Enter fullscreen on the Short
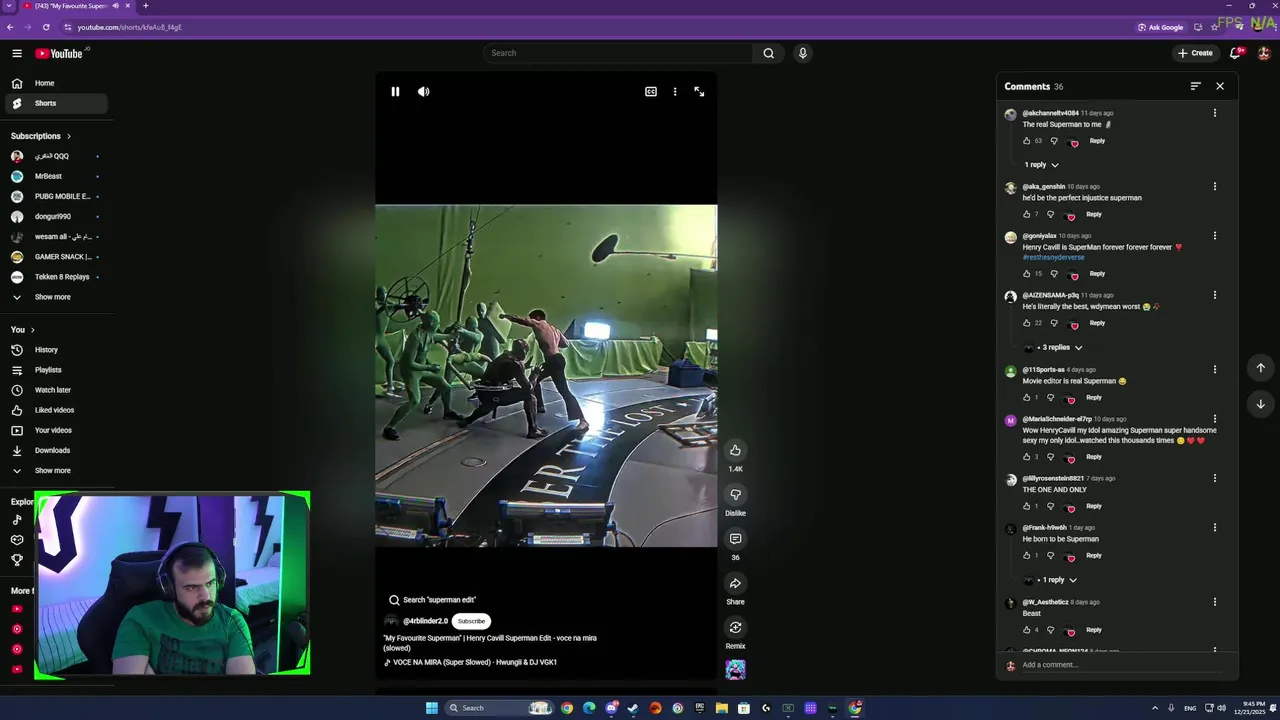1280x720 pixels. pyautogui.click(x=699, y=91)
